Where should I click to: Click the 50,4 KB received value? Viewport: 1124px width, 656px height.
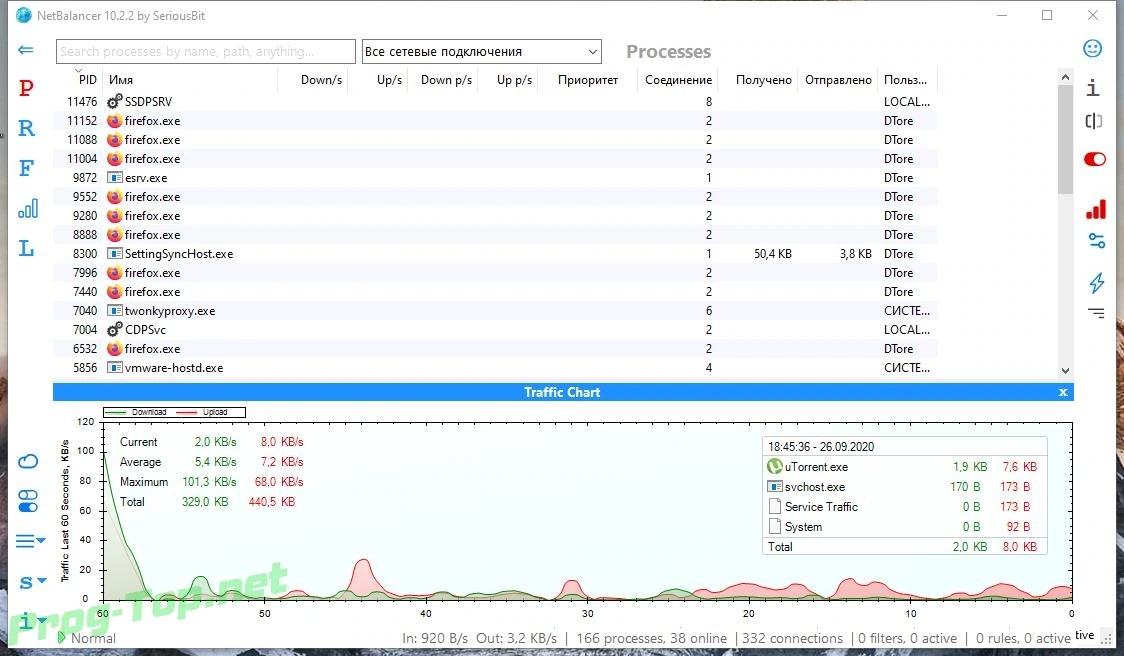pos(773,254)
